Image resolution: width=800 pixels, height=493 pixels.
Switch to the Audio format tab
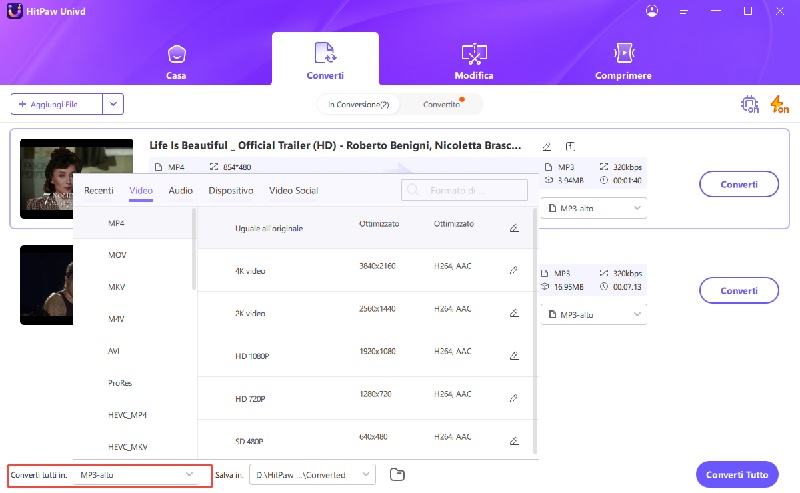180,190
